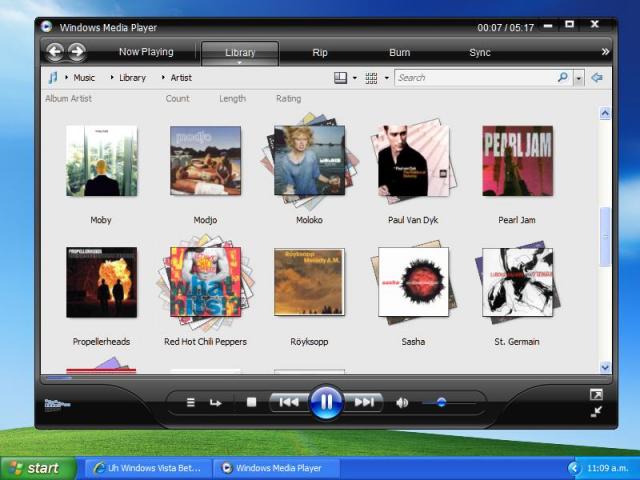Show more tabs with double chevron
The width and height of the screenshot is (640, 480).
tap(605, 51)
